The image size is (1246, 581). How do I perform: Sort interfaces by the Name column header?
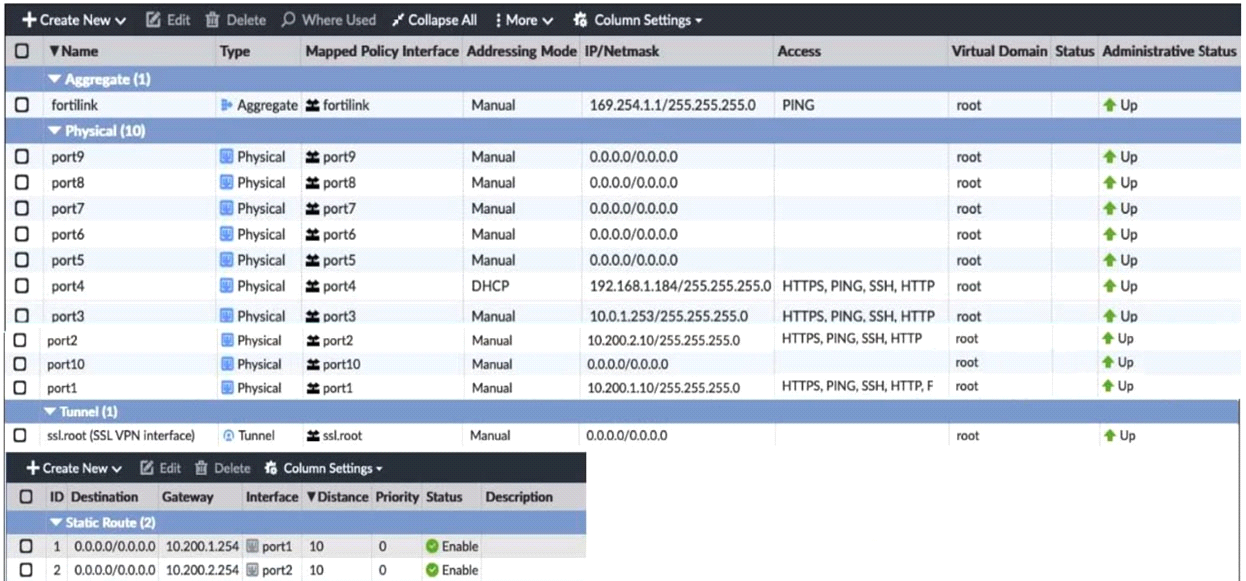(x=74, y=51)
